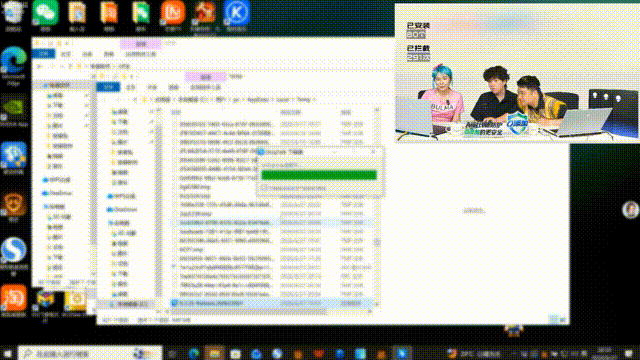The image size is (640, 360).
Task: Select OneDrive in the back Explorer navigation pane
Action: point(58,193)
